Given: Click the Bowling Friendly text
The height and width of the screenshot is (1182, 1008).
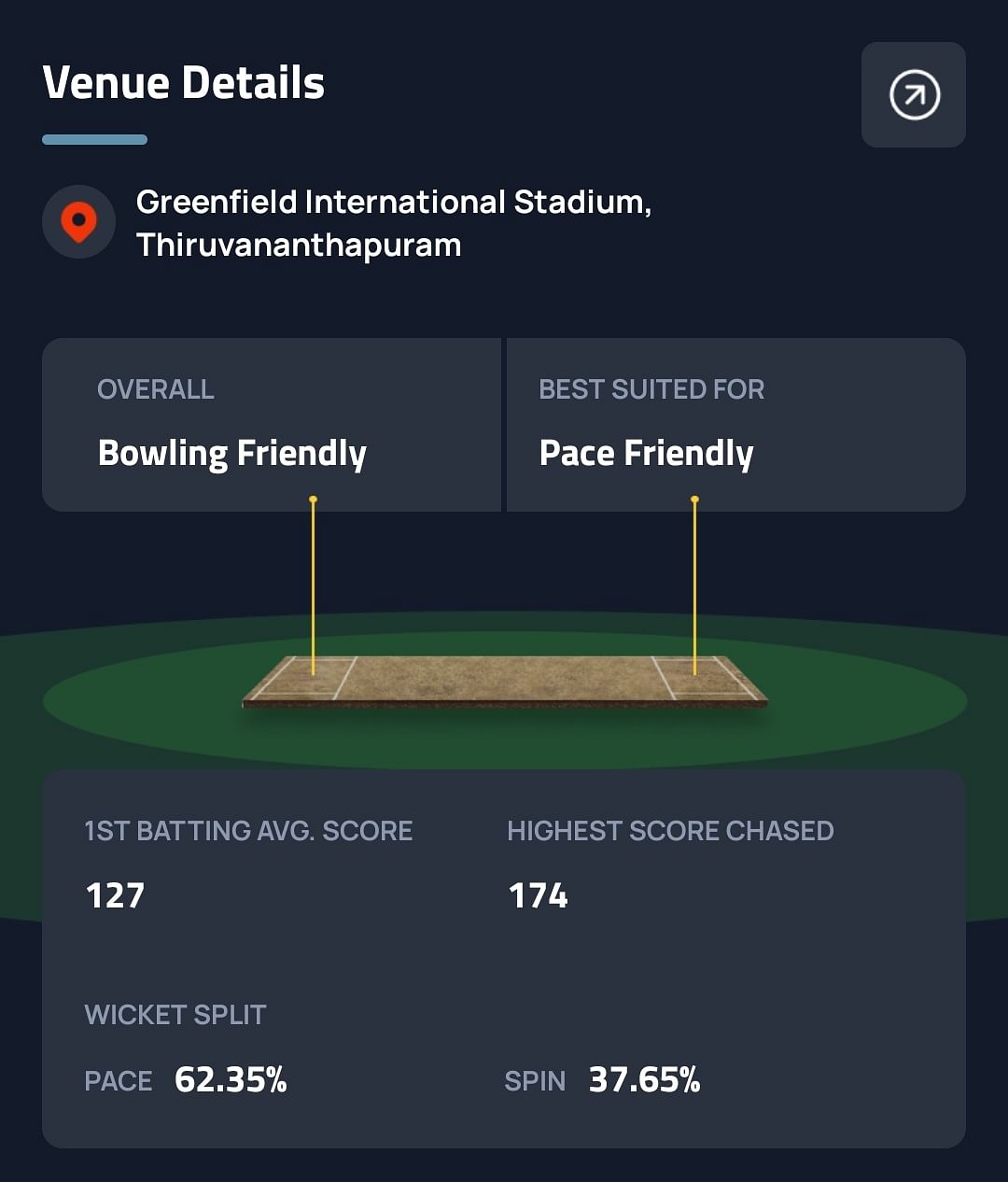Looking at the screenshot, I should coord(232,454).
